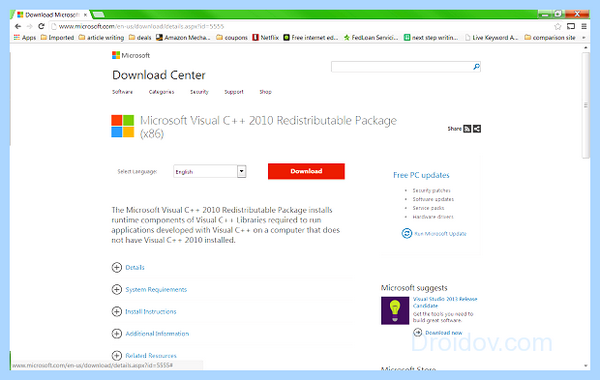Click the RSS share icon

click(x=467, y=129)
